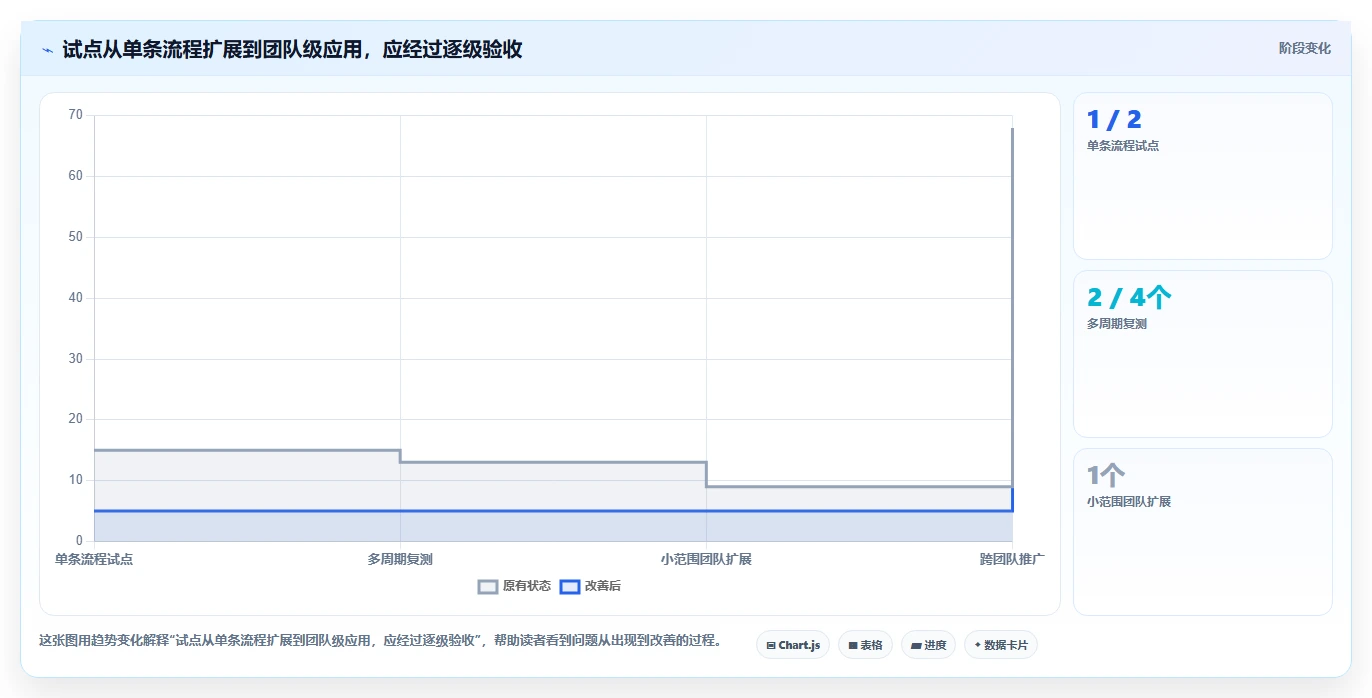The image size is (1372, 698).
Task: Click the 单条流程试点 x-axis label
Action: tap(94, 559)
